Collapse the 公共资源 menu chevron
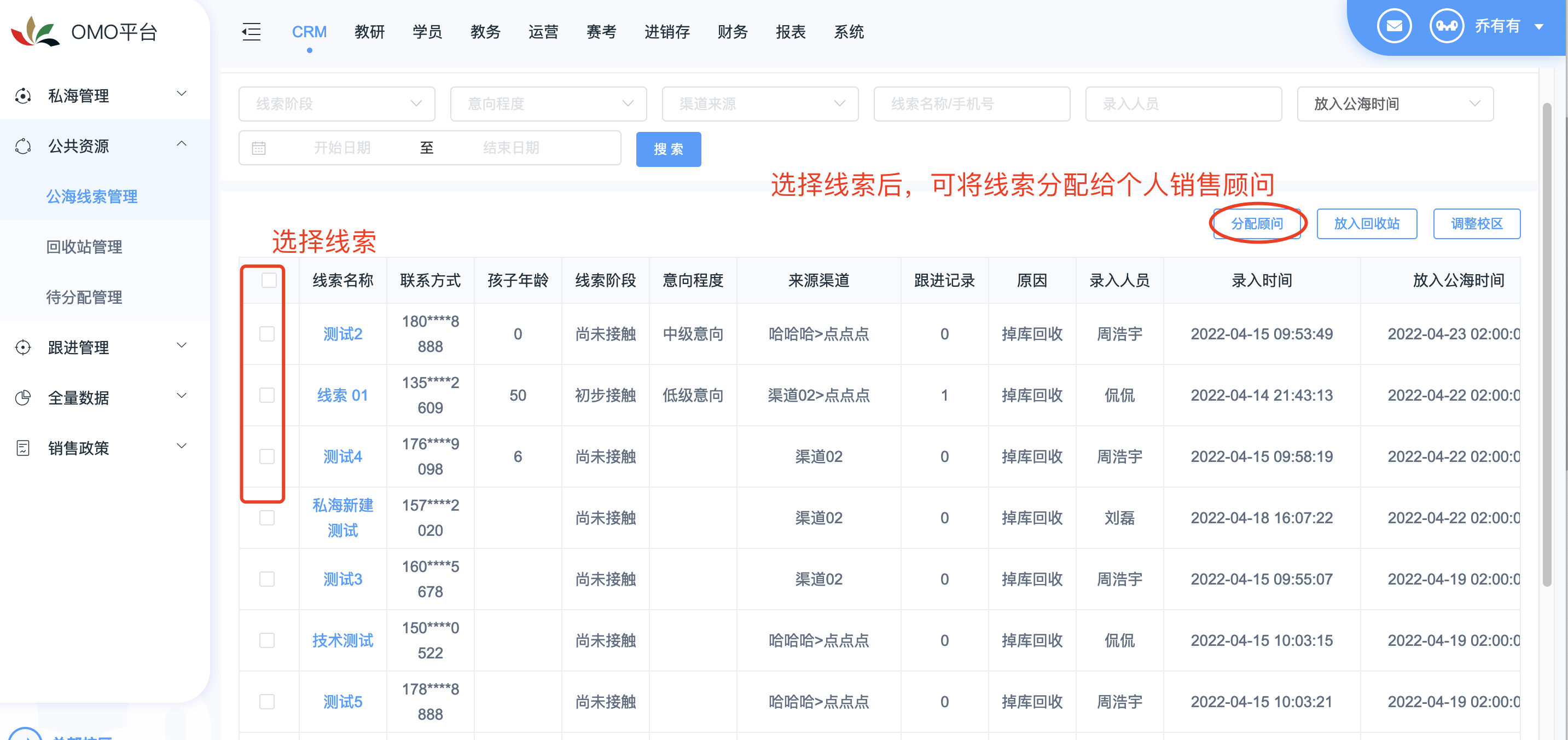Image resolution: width=1568 pixels, height=740 pixels. (x=182, y=144)
